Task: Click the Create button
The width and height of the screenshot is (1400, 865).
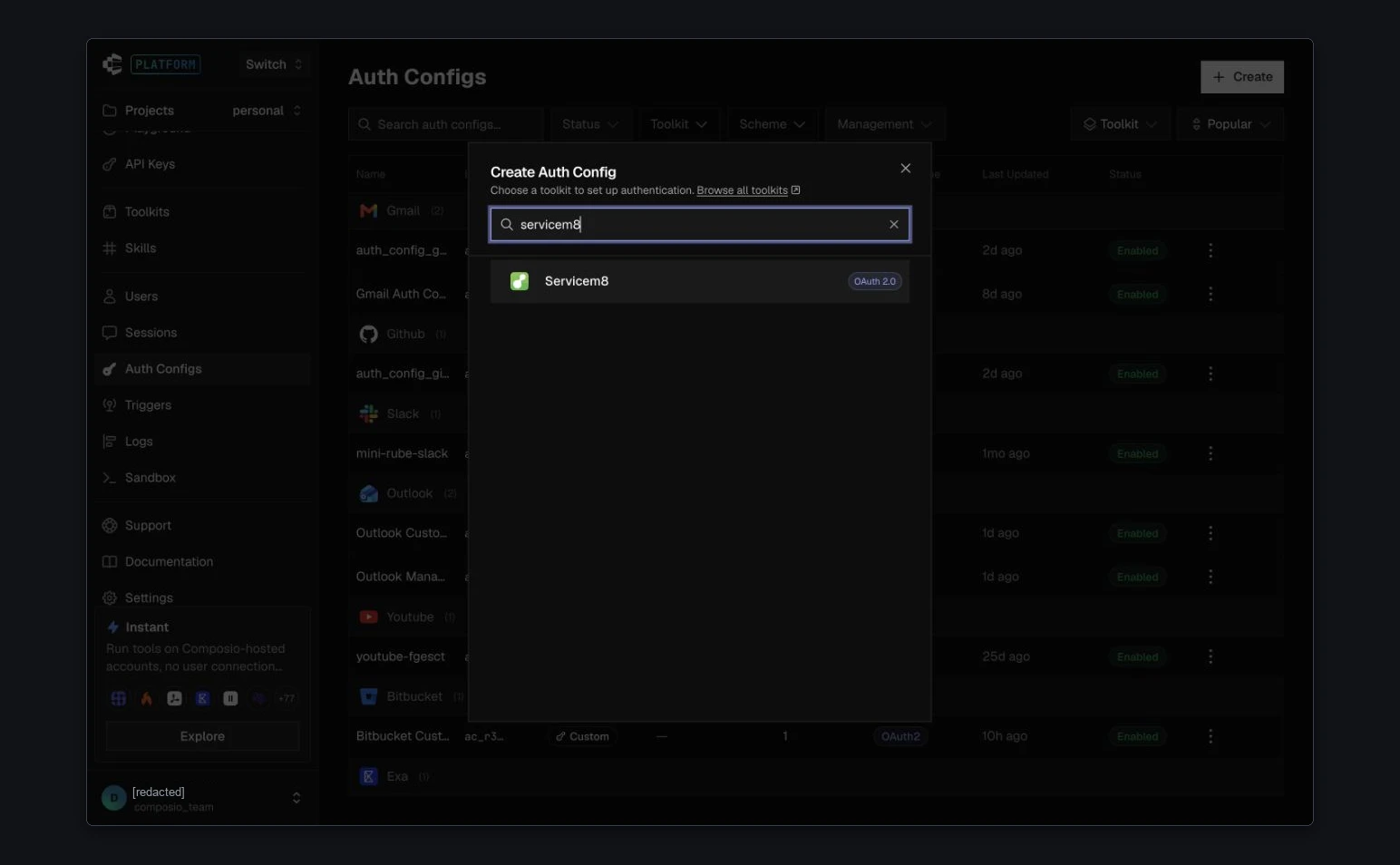Action: [x=1242, y=77]
